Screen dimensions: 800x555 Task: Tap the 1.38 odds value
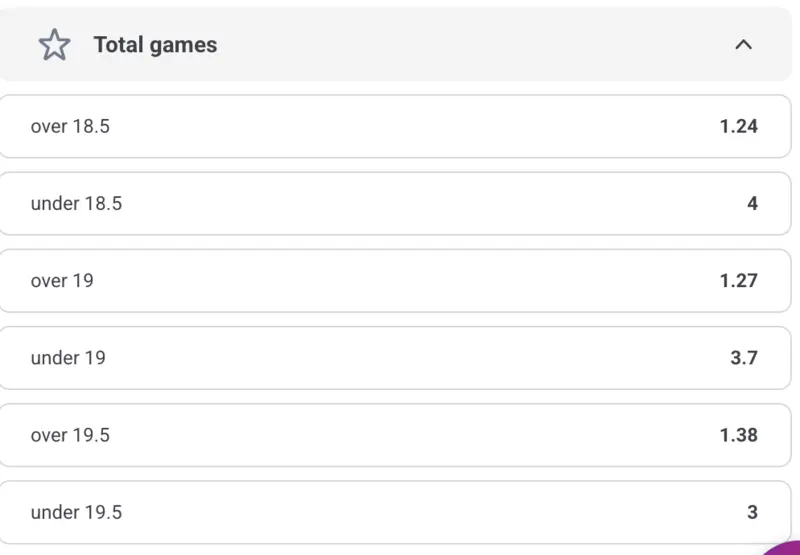click(x=738, y=435)
